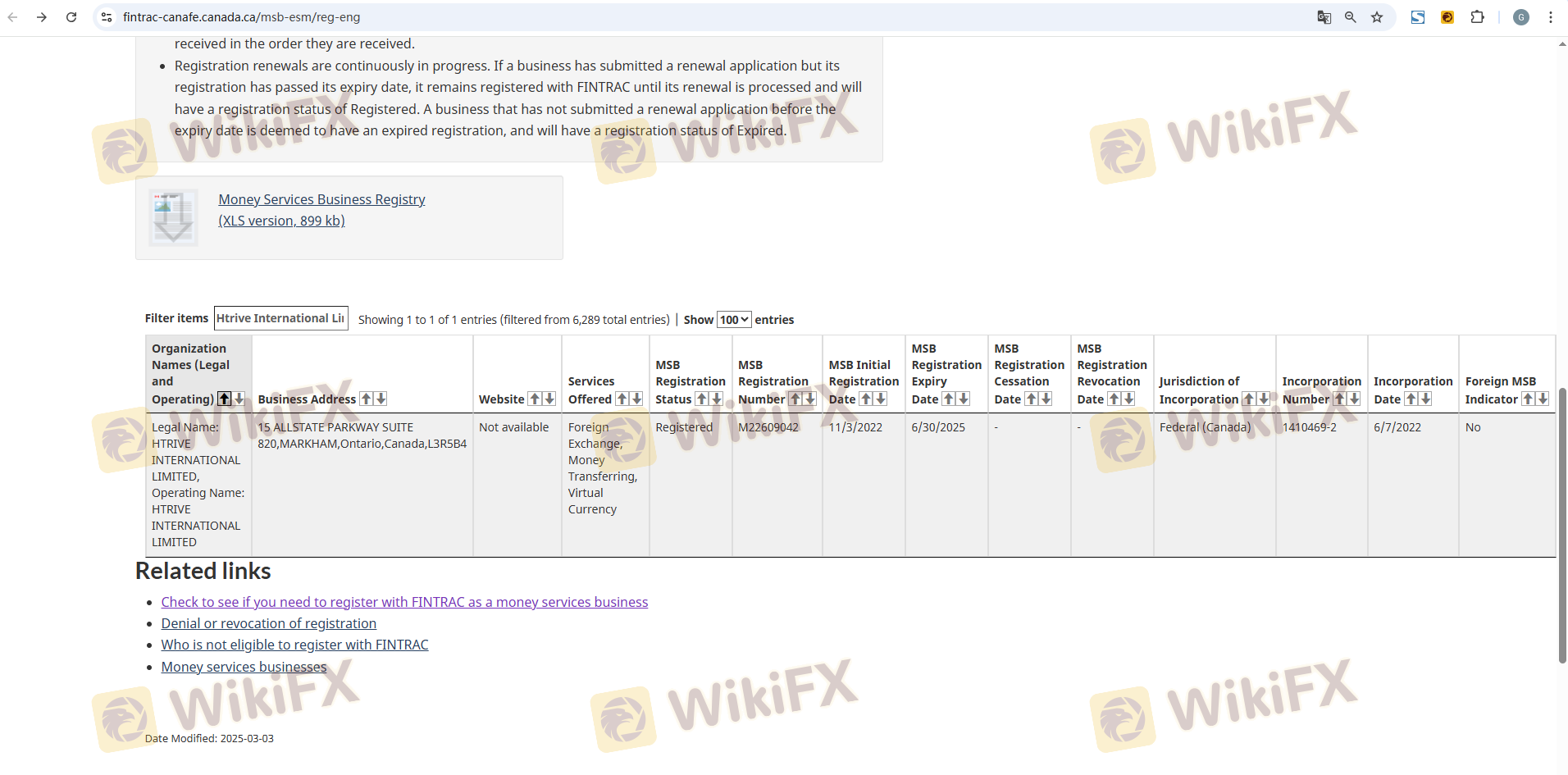1568x775 pixels.
Task: Open Who is not eligible to register link
Action: 294,645
